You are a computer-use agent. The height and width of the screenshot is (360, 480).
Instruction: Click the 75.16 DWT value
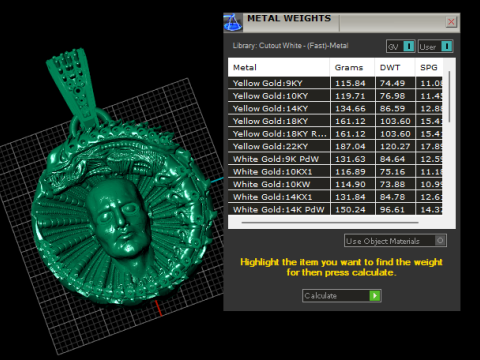[392, 172]
